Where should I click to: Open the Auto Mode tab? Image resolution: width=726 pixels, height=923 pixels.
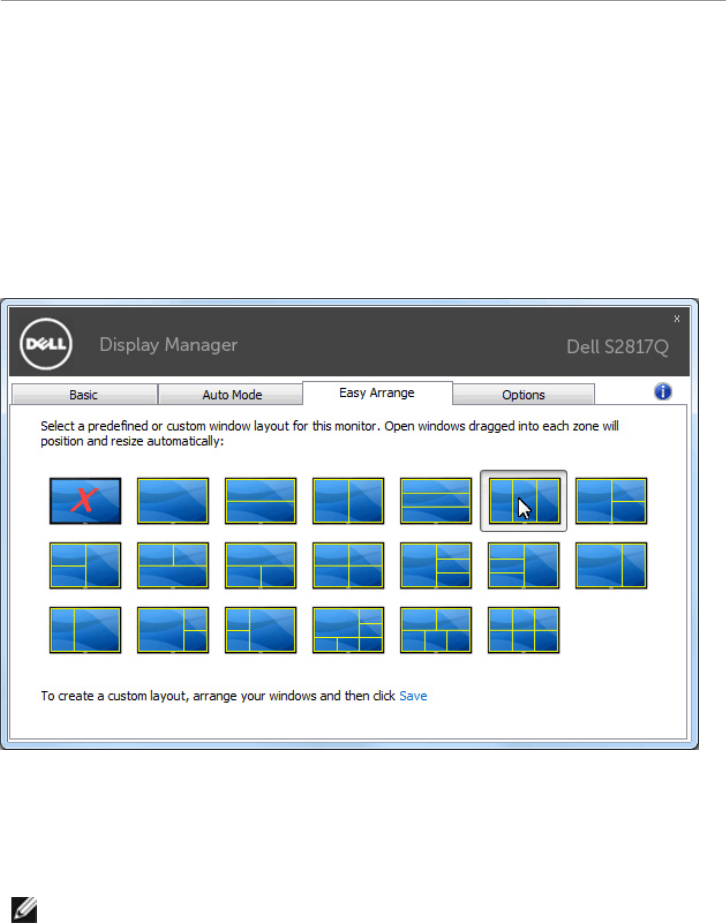232,394
